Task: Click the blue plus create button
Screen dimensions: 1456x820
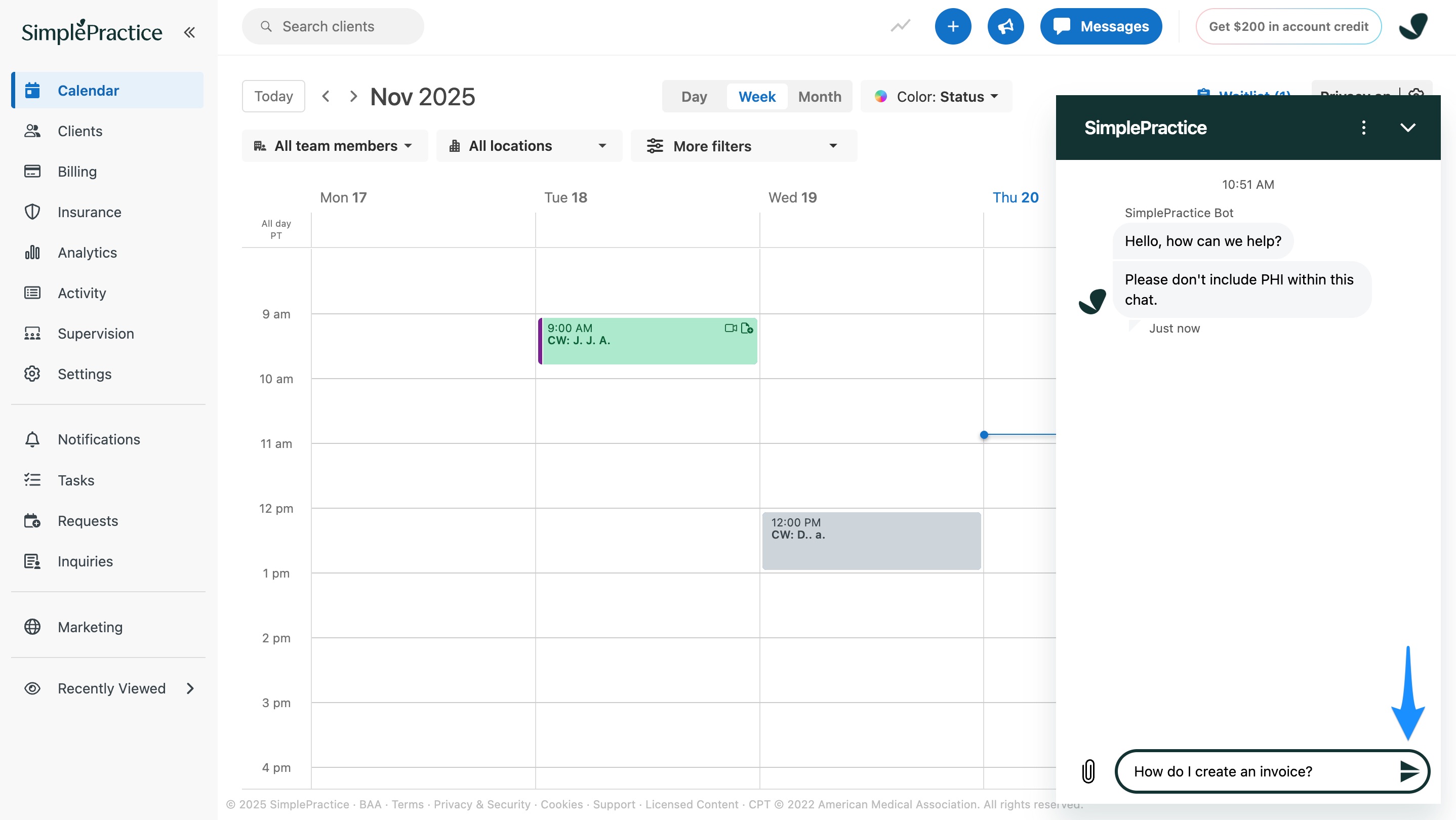Action: [x=952, y=26]
